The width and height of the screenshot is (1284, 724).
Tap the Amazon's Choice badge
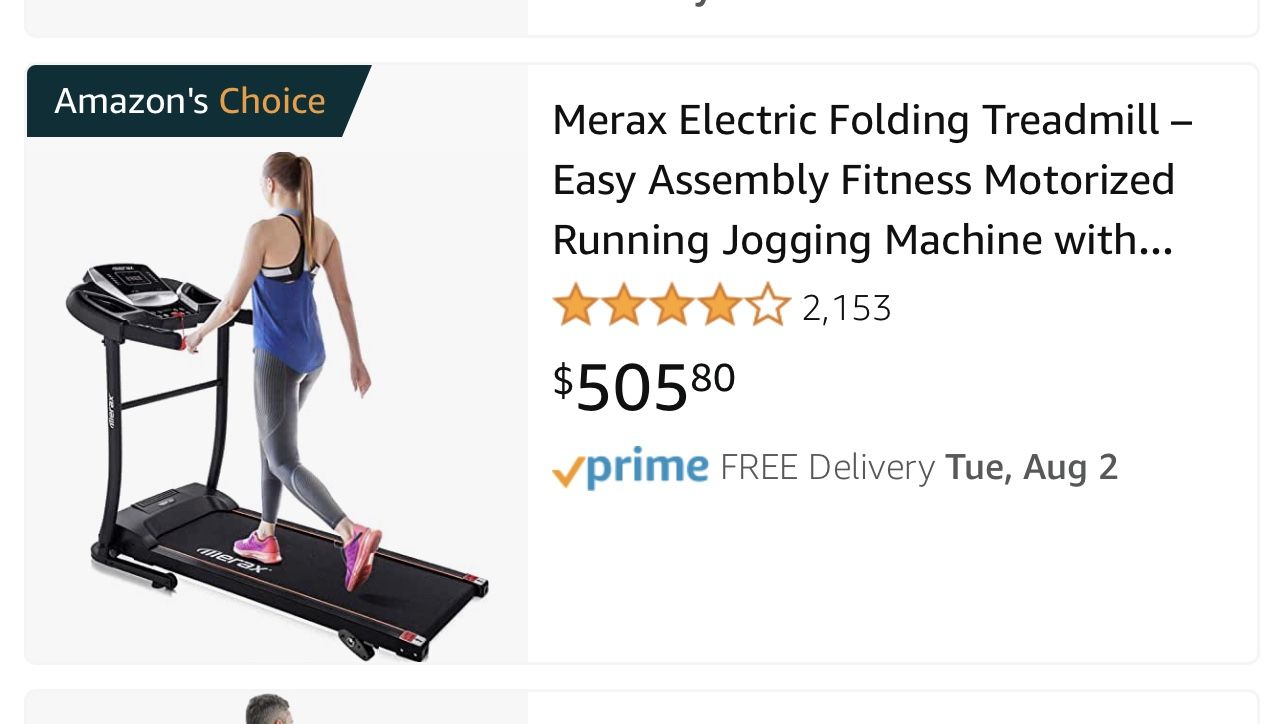pyautogui.click(x=198, y=101)
